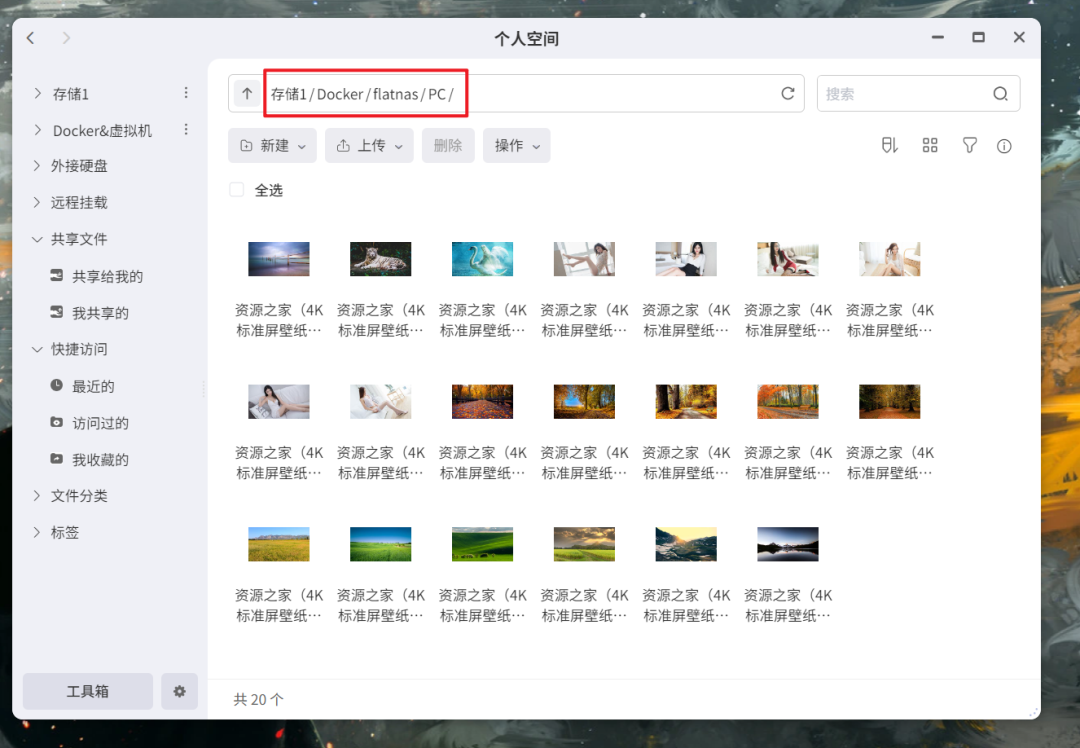This screenshot has width=1080, height=748.
Task: Select the pier seascape wallpaper thumbnail
Action: [278, 259]
